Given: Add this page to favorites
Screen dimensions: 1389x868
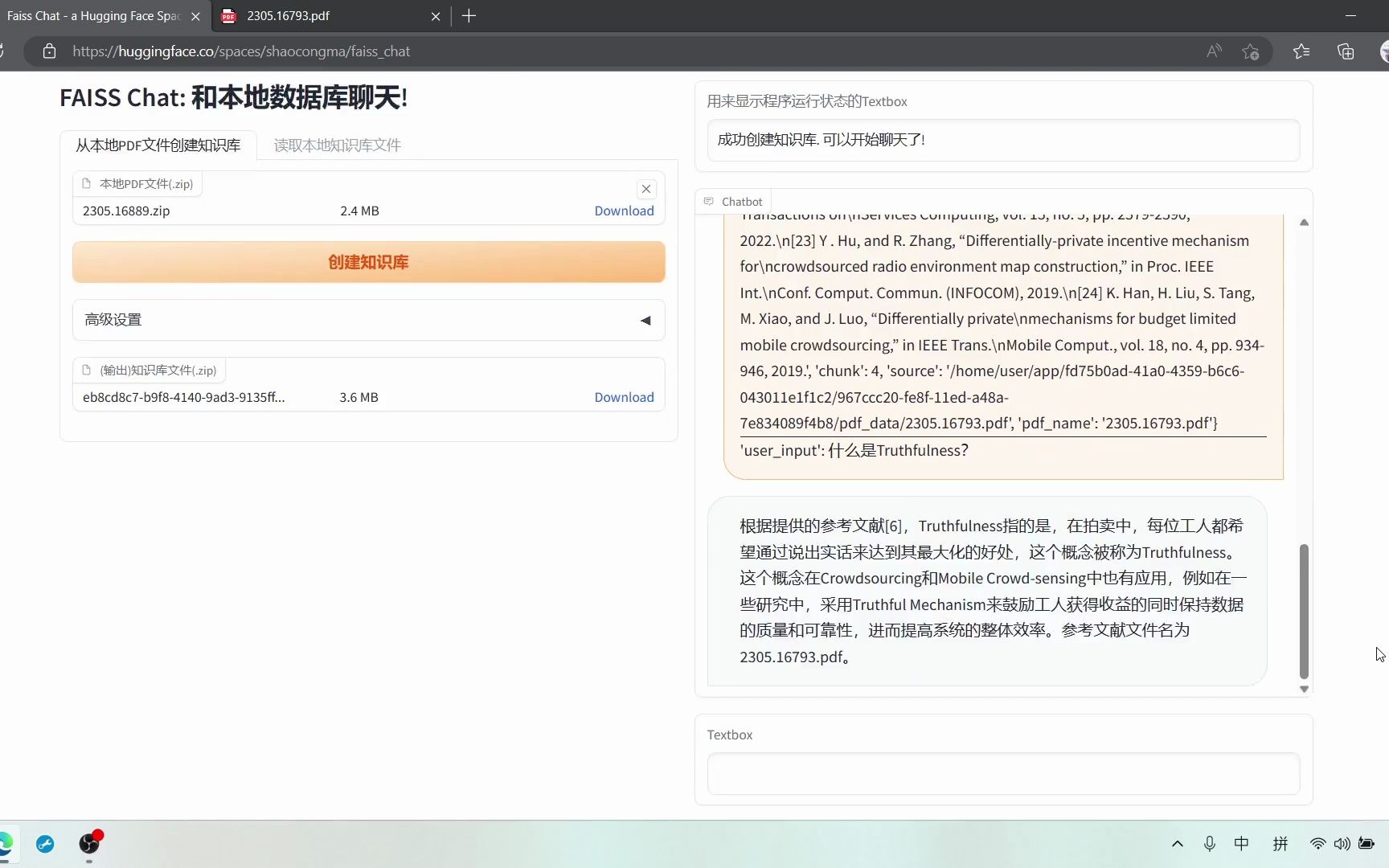Looking at the screenshot, I should click(x=1250, y=51).
